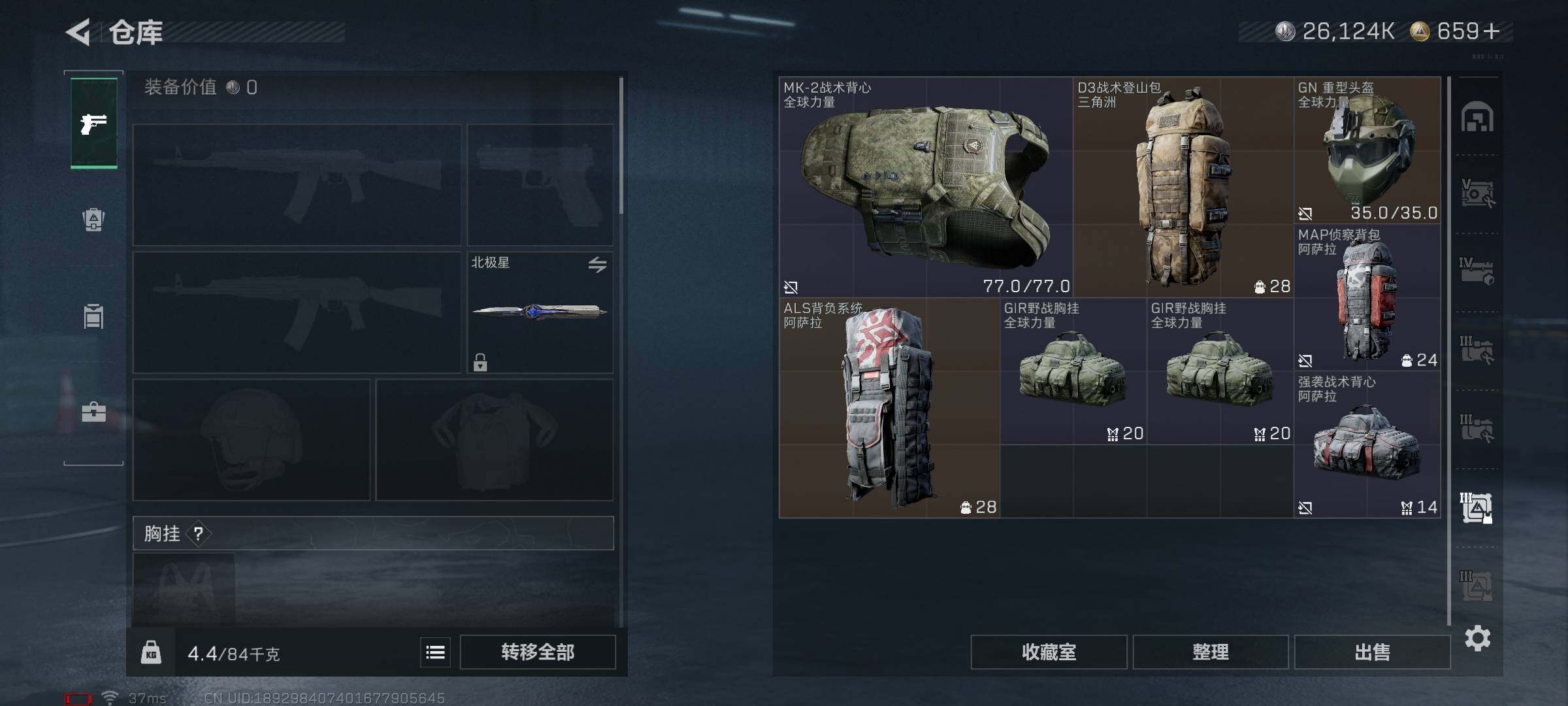This screenshot has width=1568, height=706.
Task: Go back using the arrow beside 仓库
Action: coord(78,32)
